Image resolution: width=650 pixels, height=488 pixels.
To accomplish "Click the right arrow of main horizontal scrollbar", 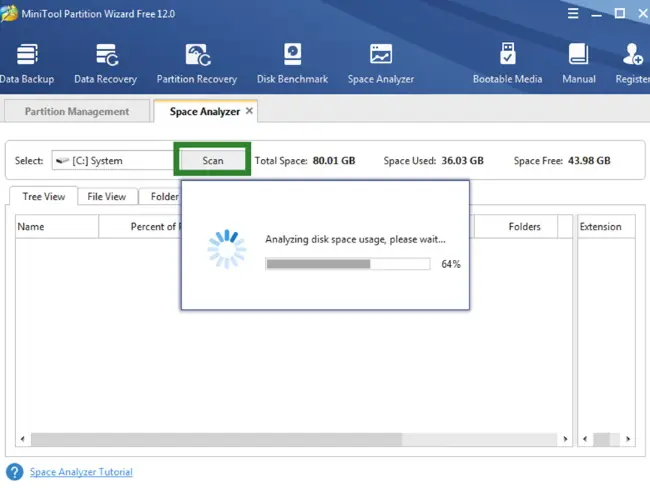I will click(x=565, y=439).
